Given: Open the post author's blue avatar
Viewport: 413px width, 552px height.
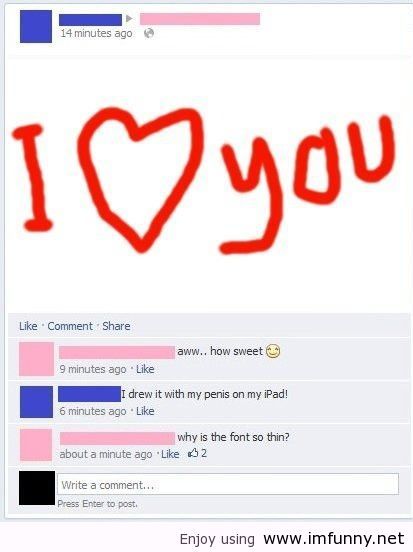Looking at the screenshot, I should click(36, 26).
